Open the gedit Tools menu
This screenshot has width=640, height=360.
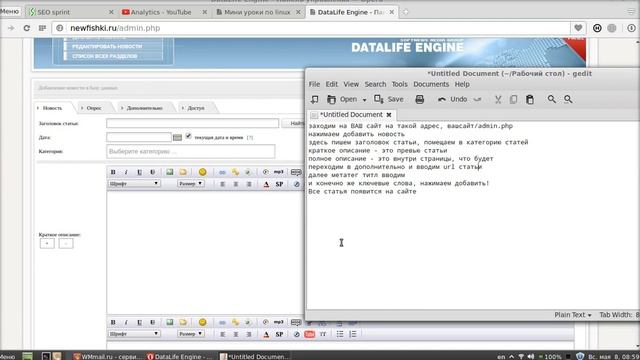[x=400, y=84]
